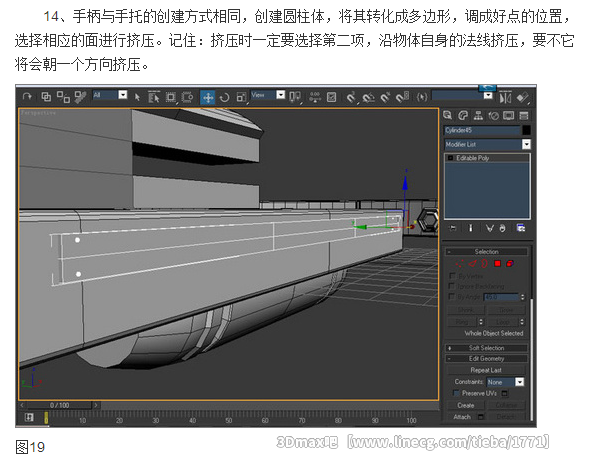Switch to Polygon sub-object selection
The image size is (589, 461).
pyautogui.click(x=497, y=263)
